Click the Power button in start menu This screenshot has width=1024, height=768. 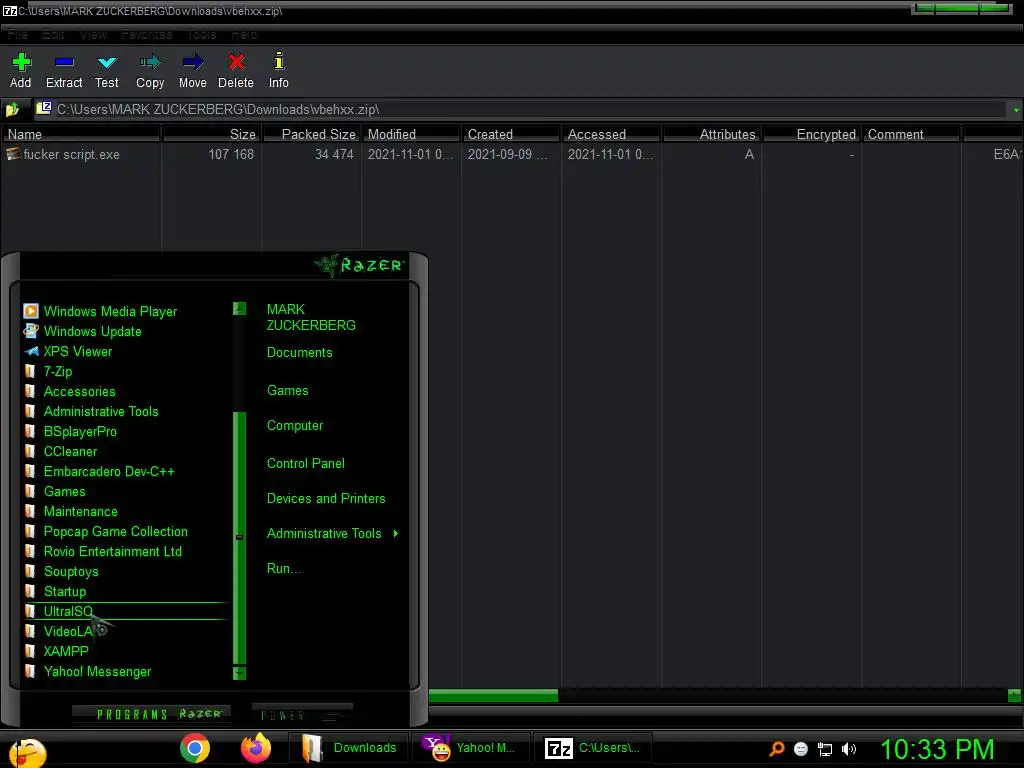pyautogui.click(x=302, y=714)
